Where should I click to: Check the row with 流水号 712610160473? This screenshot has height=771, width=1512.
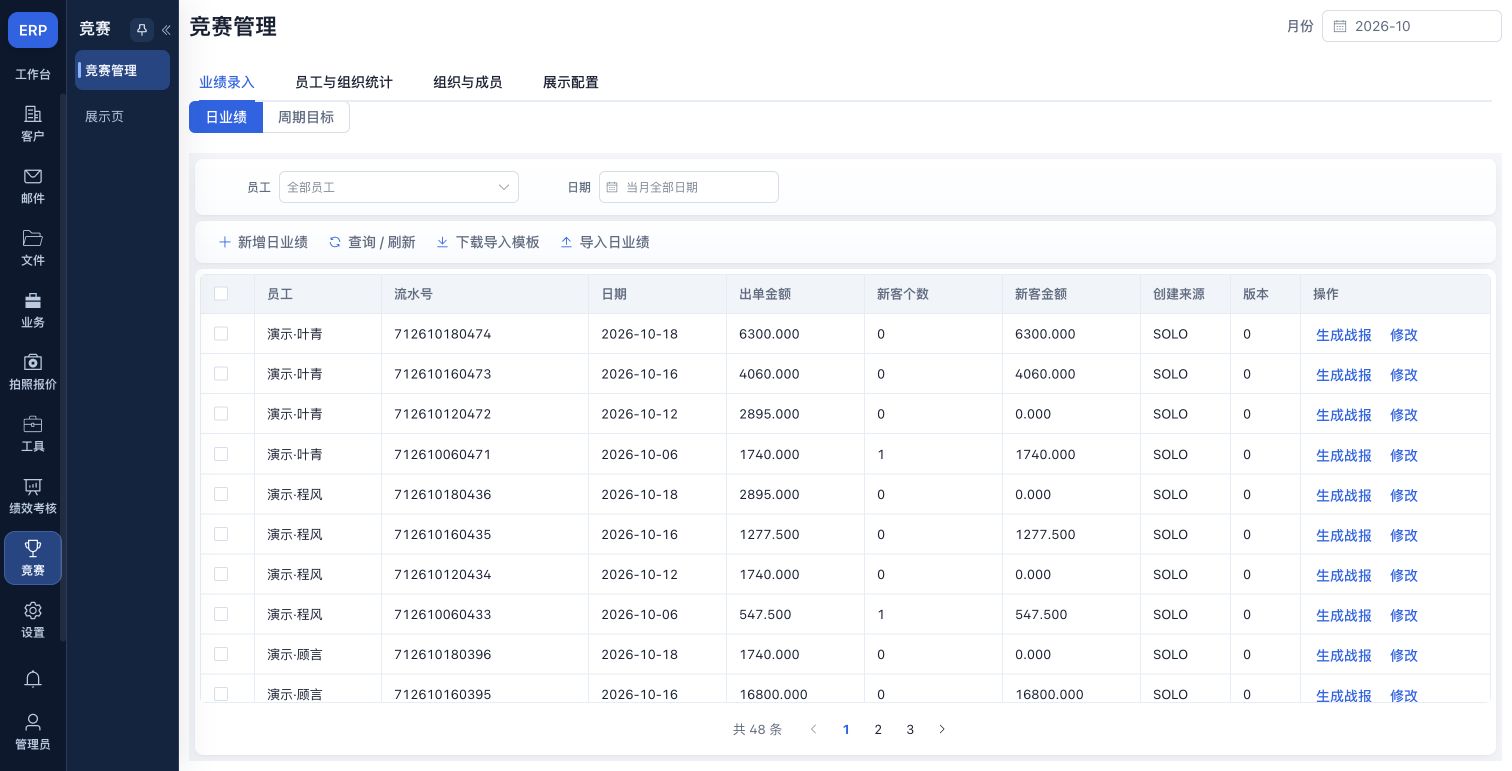(221, 374)
